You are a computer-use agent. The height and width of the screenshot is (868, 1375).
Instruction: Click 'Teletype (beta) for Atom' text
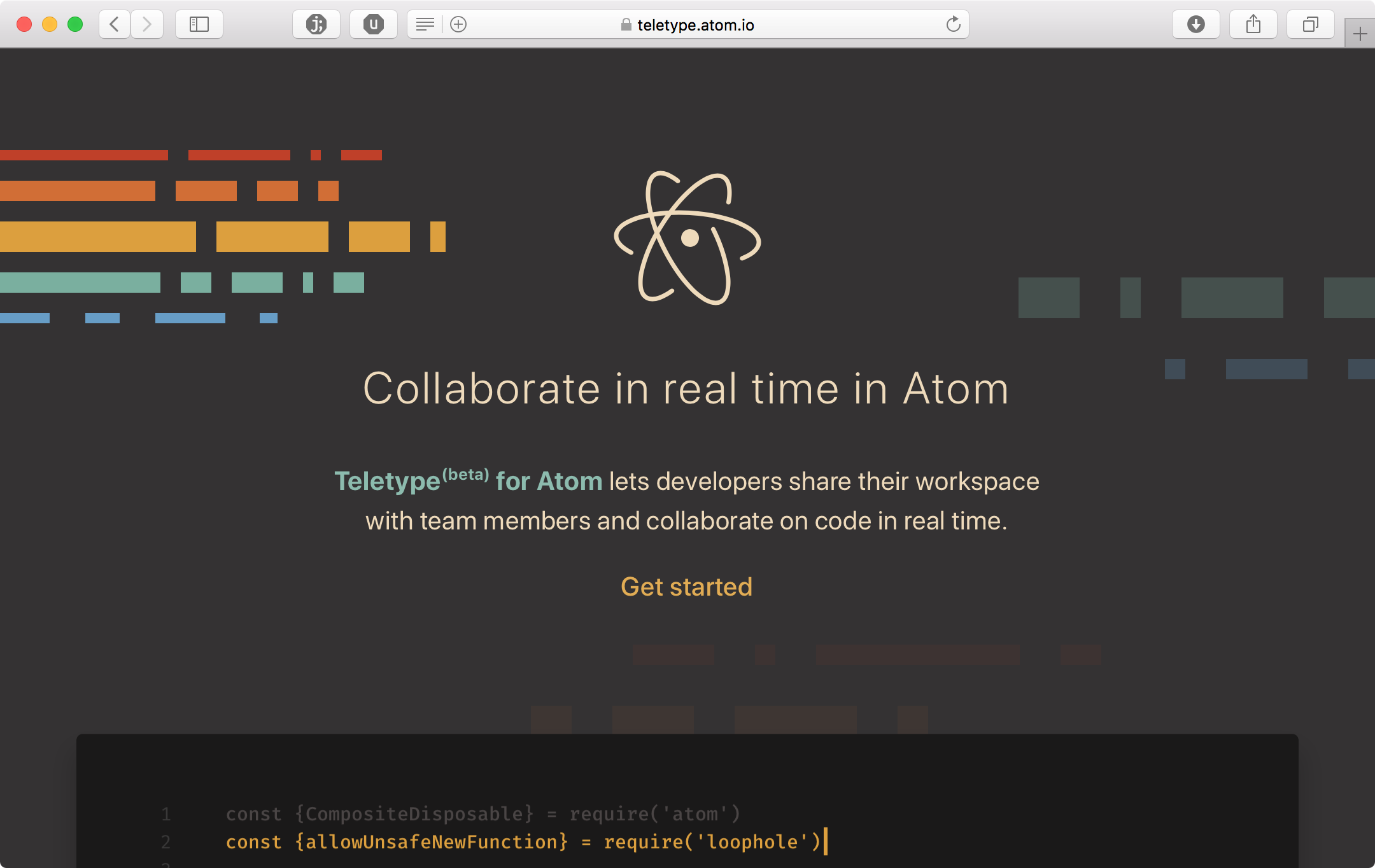(468, 480)
